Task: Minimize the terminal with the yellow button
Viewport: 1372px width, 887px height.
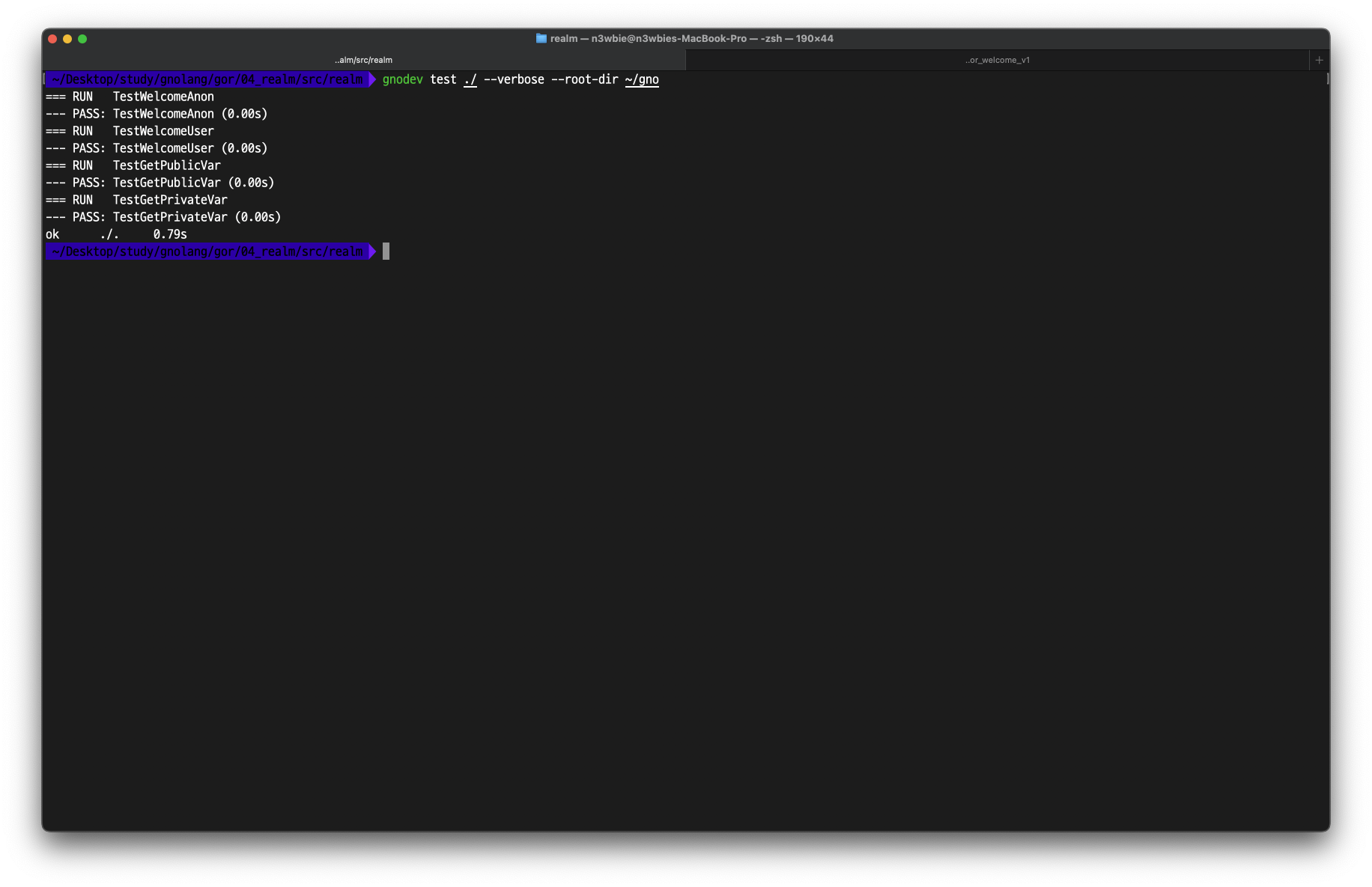Action: point(67,39)
